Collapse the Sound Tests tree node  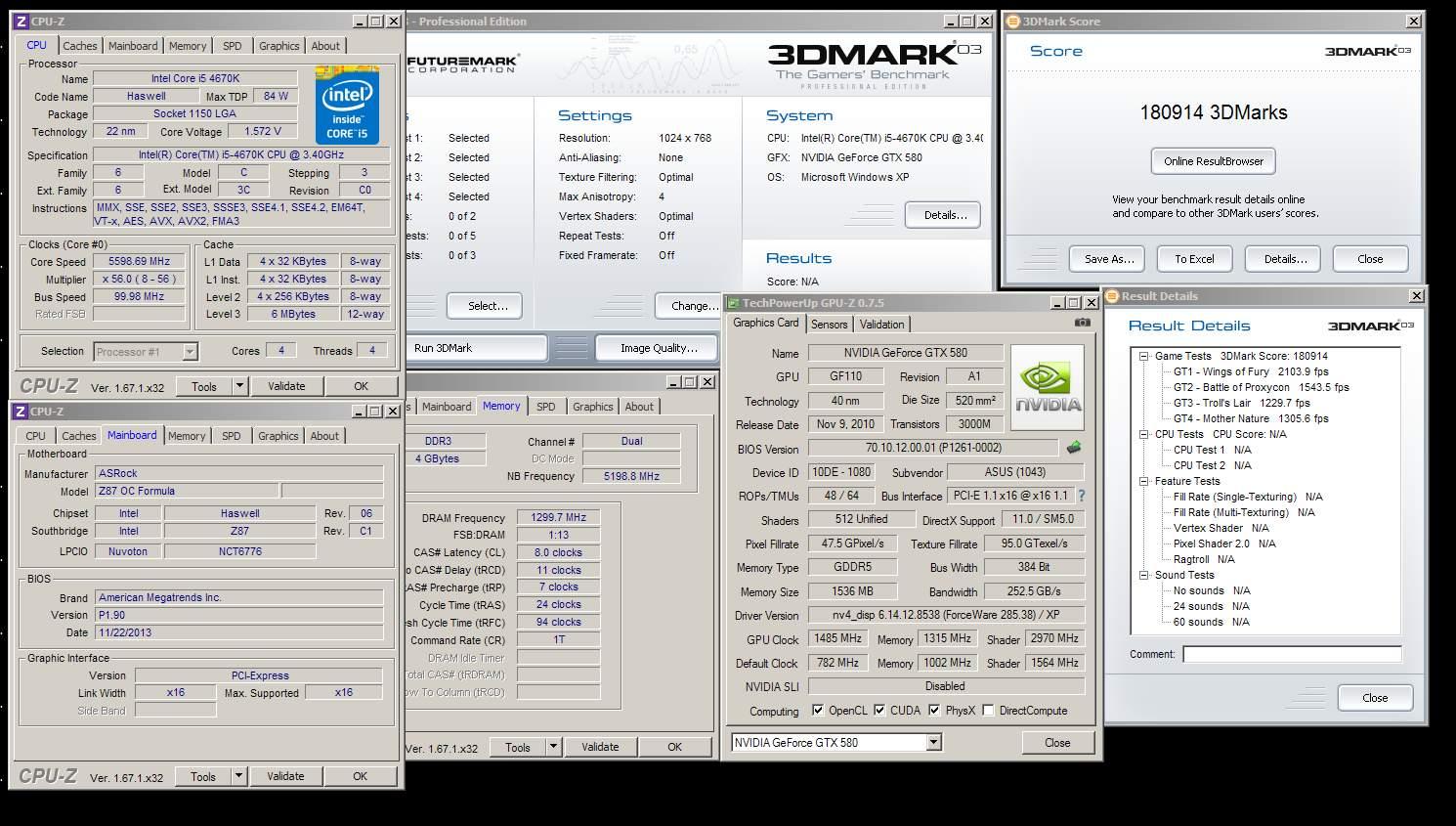1143,575
